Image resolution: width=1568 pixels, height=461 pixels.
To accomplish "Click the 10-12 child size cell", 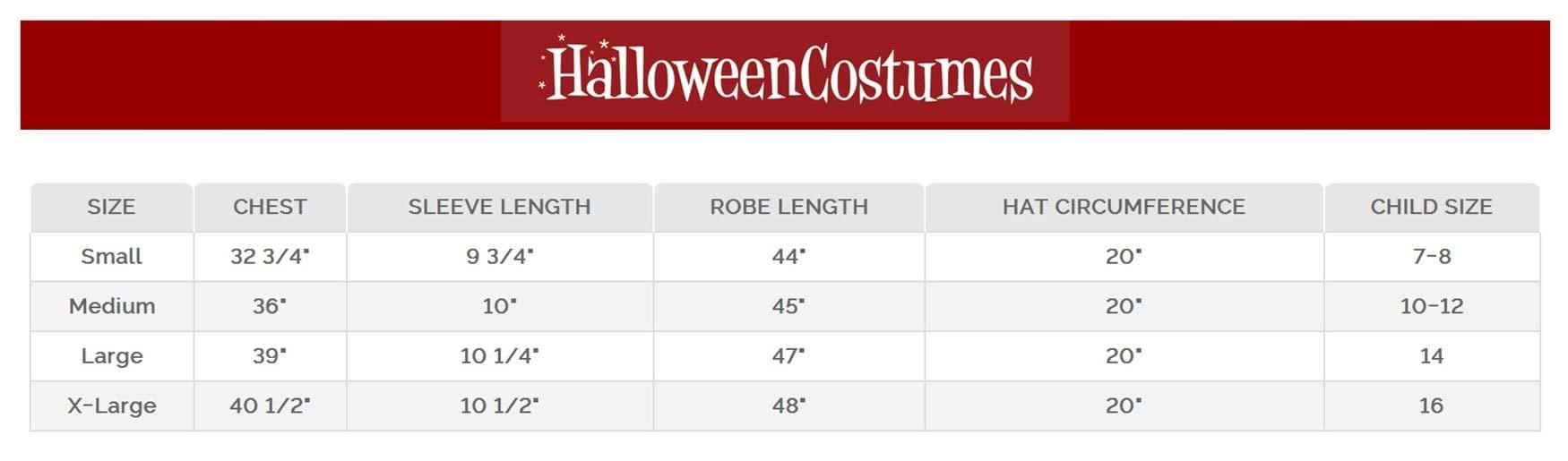I will (x=1431, y=306).
